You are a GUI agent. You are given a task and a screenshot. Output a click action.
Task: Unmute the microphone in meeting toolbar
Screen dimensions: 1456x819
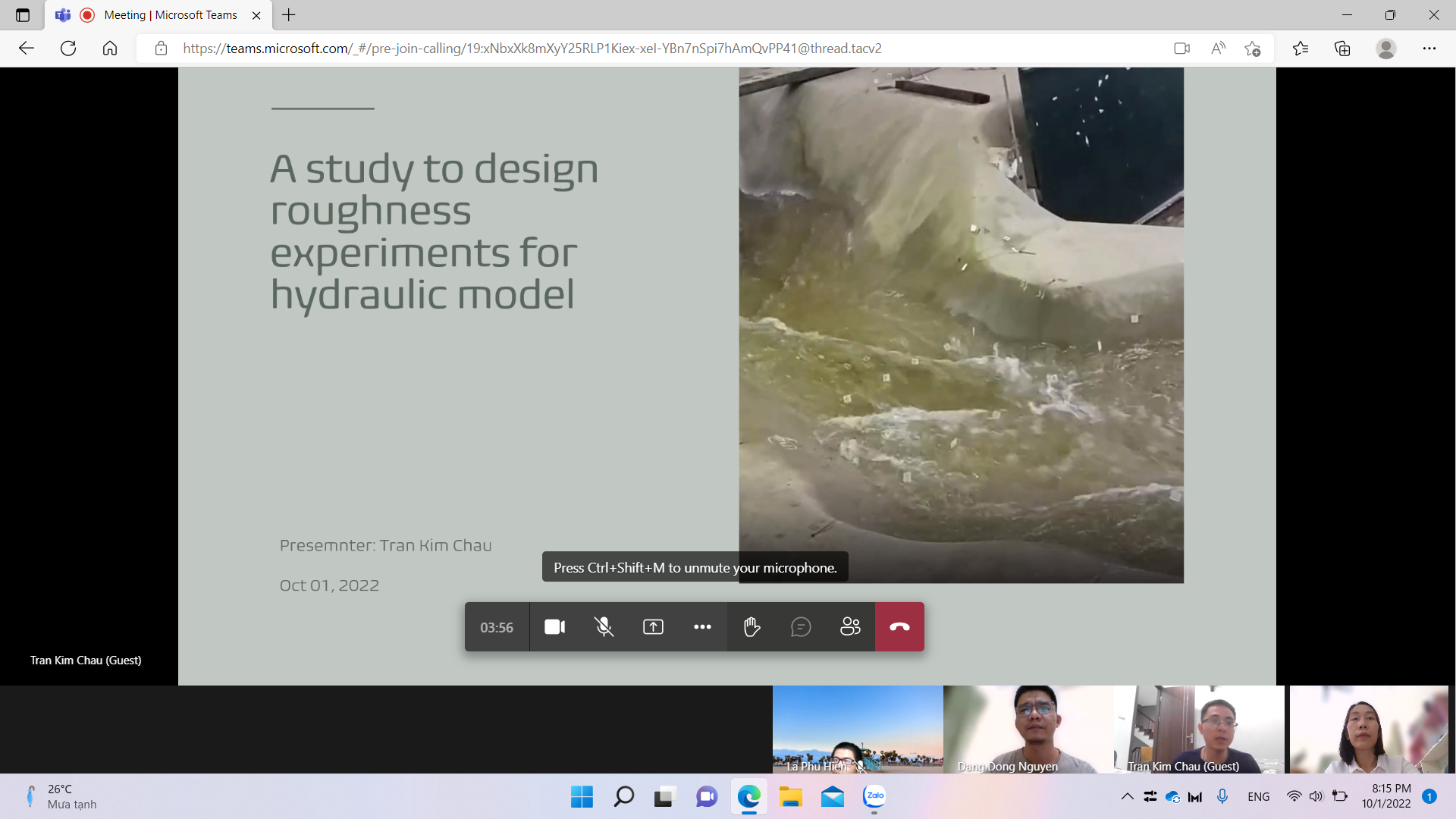point(604,627)
